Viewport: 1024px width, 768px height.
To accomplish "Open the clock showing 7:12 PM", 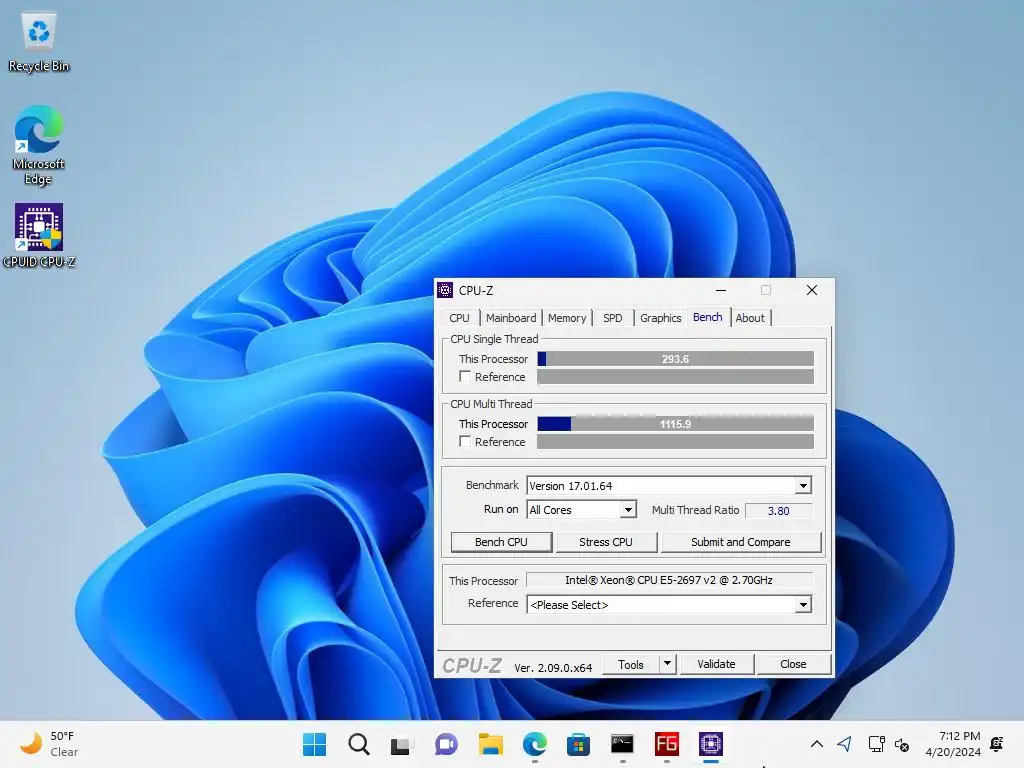I will pyautogui.click(x=953, y=744).
